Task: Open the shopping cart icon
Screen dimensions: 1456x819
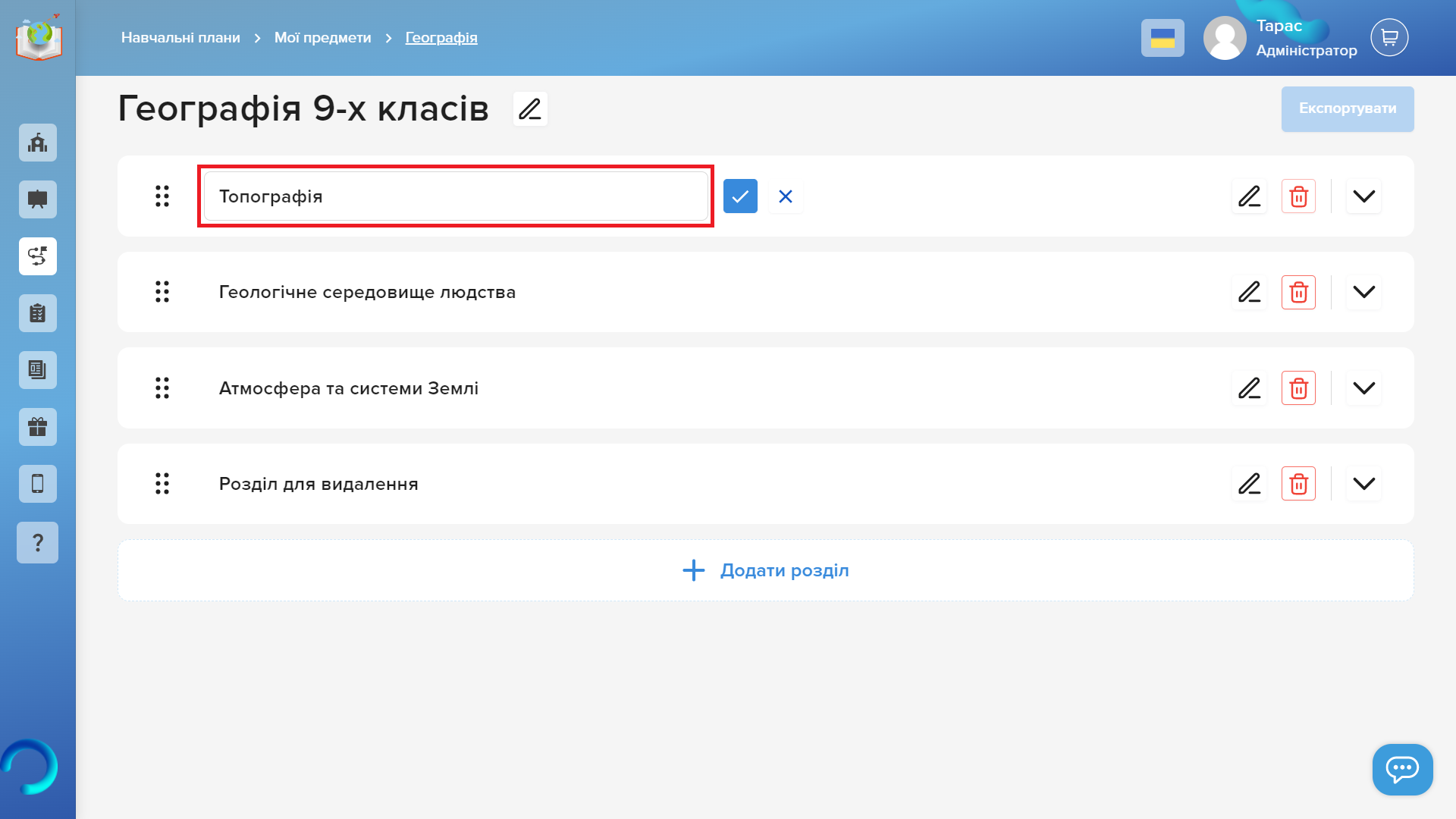Action: coord(1389,37)
